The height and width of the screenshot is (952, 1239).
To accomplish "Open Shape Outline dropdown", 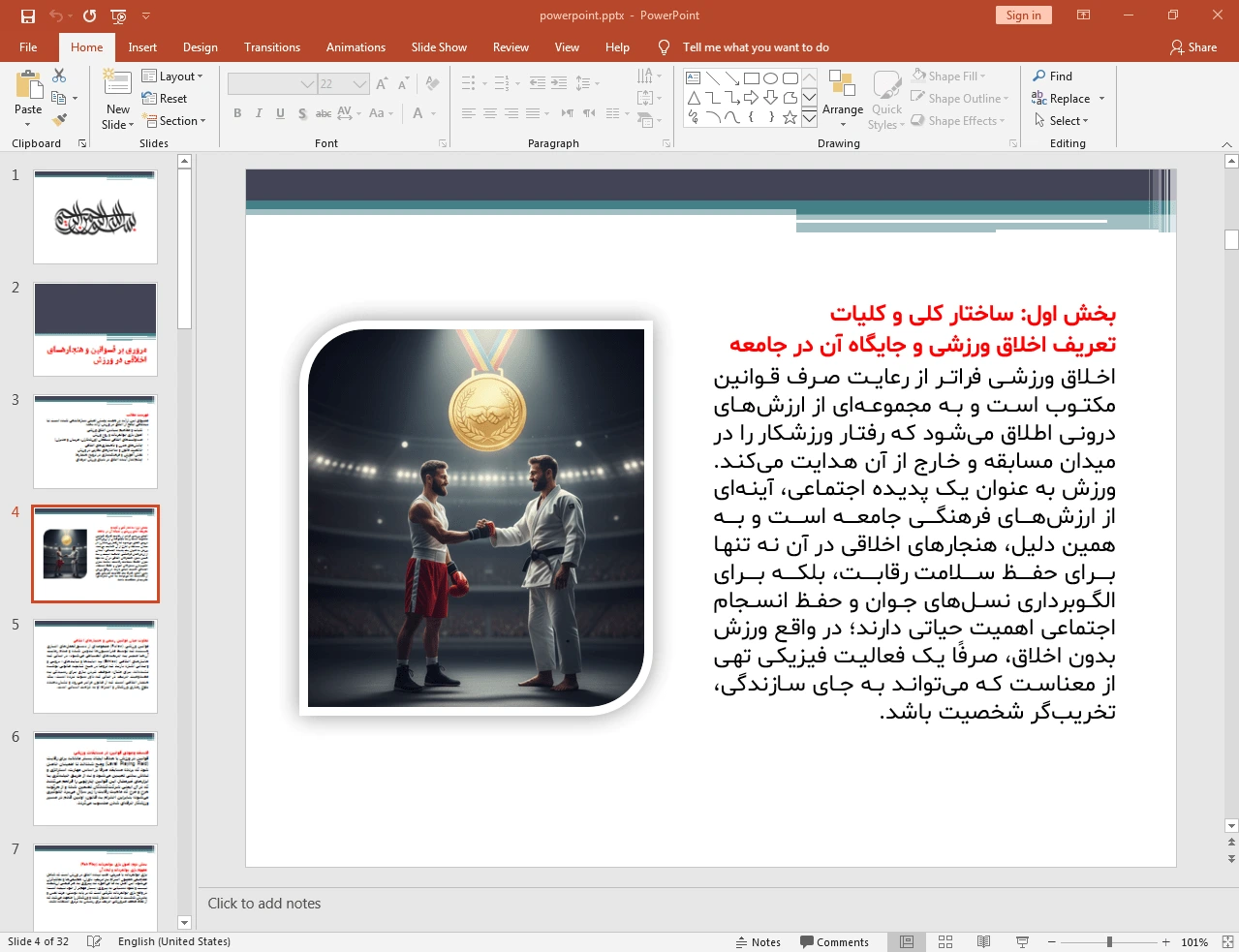I will pyautogui.click(x=960, y=98).
